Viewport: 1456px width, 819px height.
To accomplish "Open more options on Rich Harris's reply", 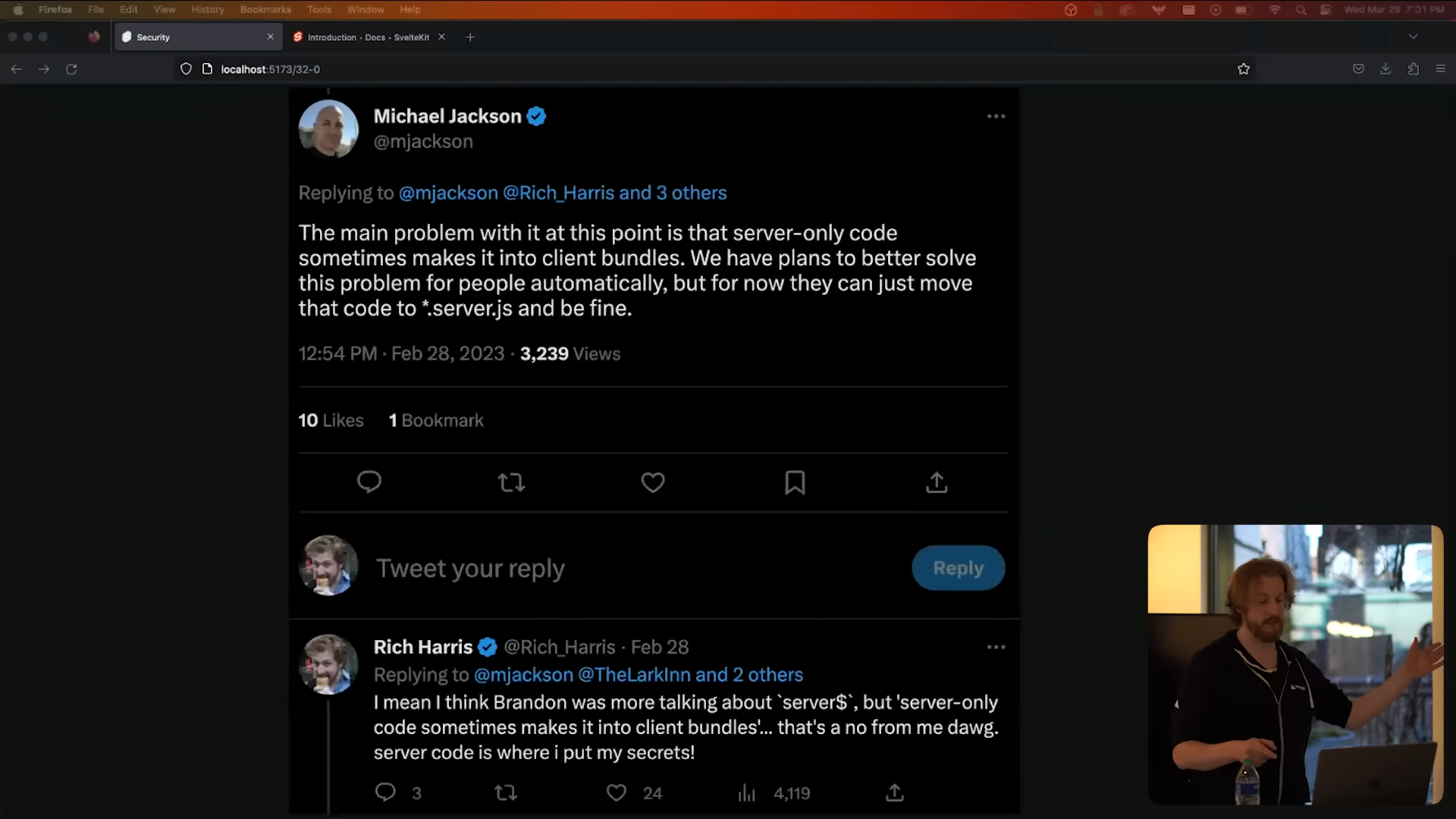I will click(996, 648).
